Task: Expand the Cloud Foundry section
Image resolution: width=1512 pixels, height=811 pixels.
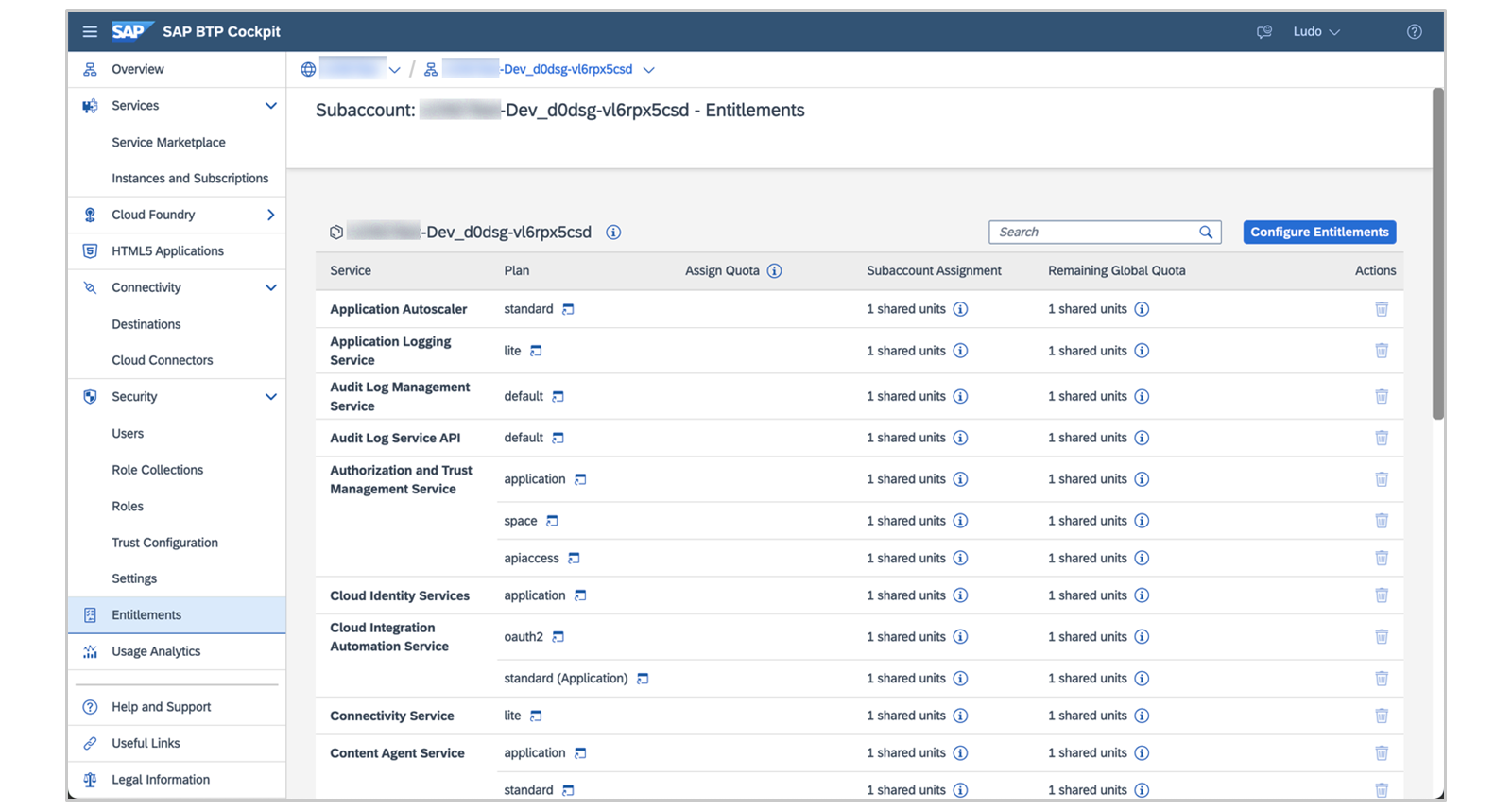Action: 271,215
